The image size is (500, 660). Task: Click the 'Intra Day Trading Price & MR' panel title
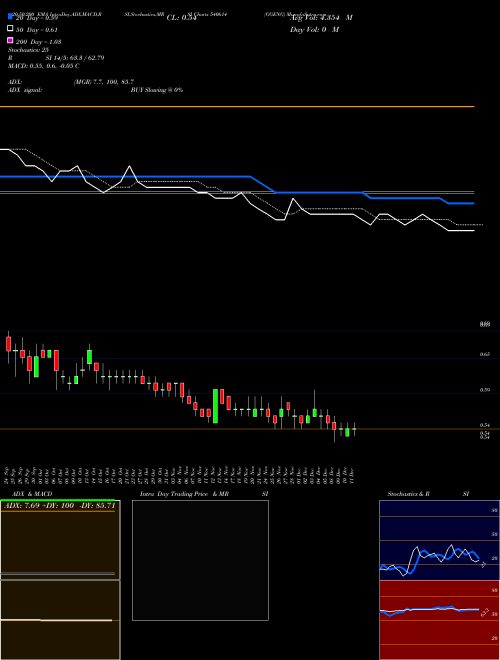point(184,494)
